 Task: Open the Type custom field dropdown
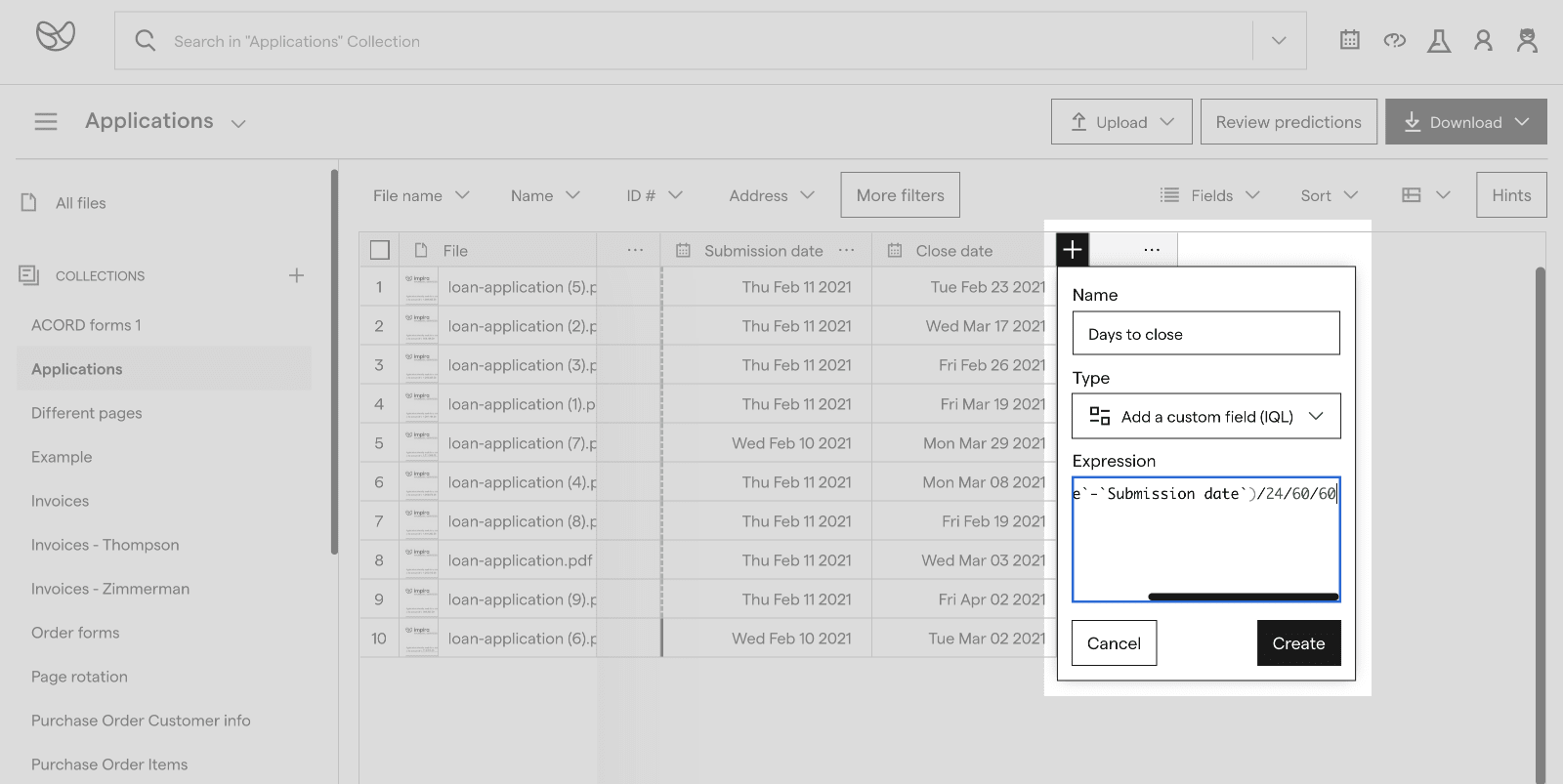[x=1206, y=416]
